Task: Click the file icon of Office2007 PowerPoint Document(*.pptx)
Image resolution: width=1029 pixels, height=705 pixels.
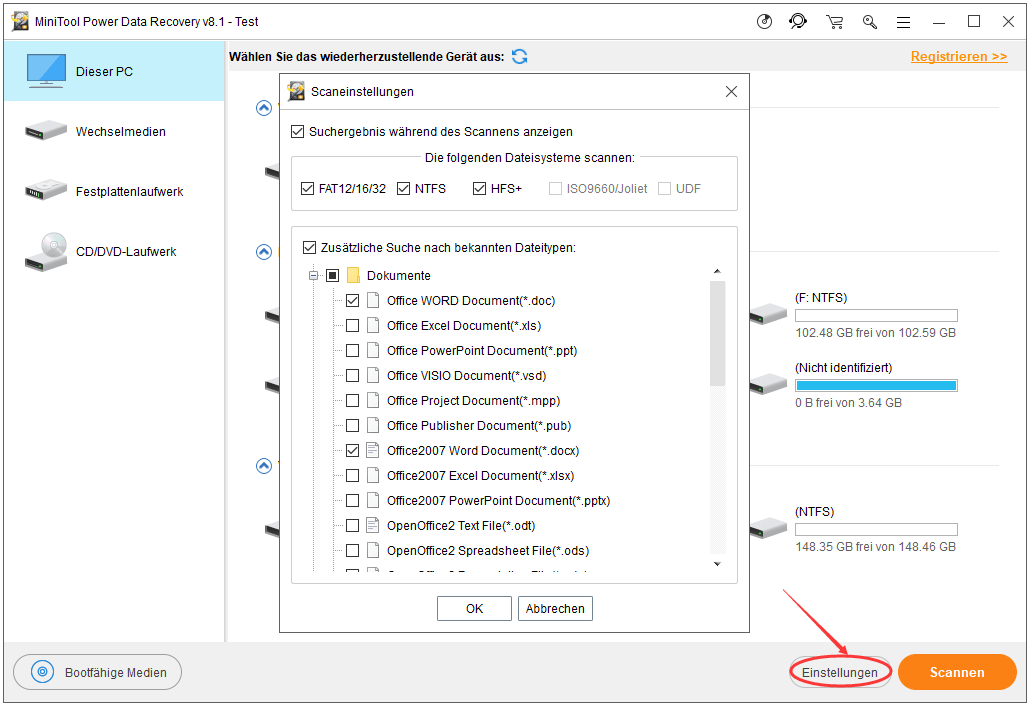Action: point(373,500)
